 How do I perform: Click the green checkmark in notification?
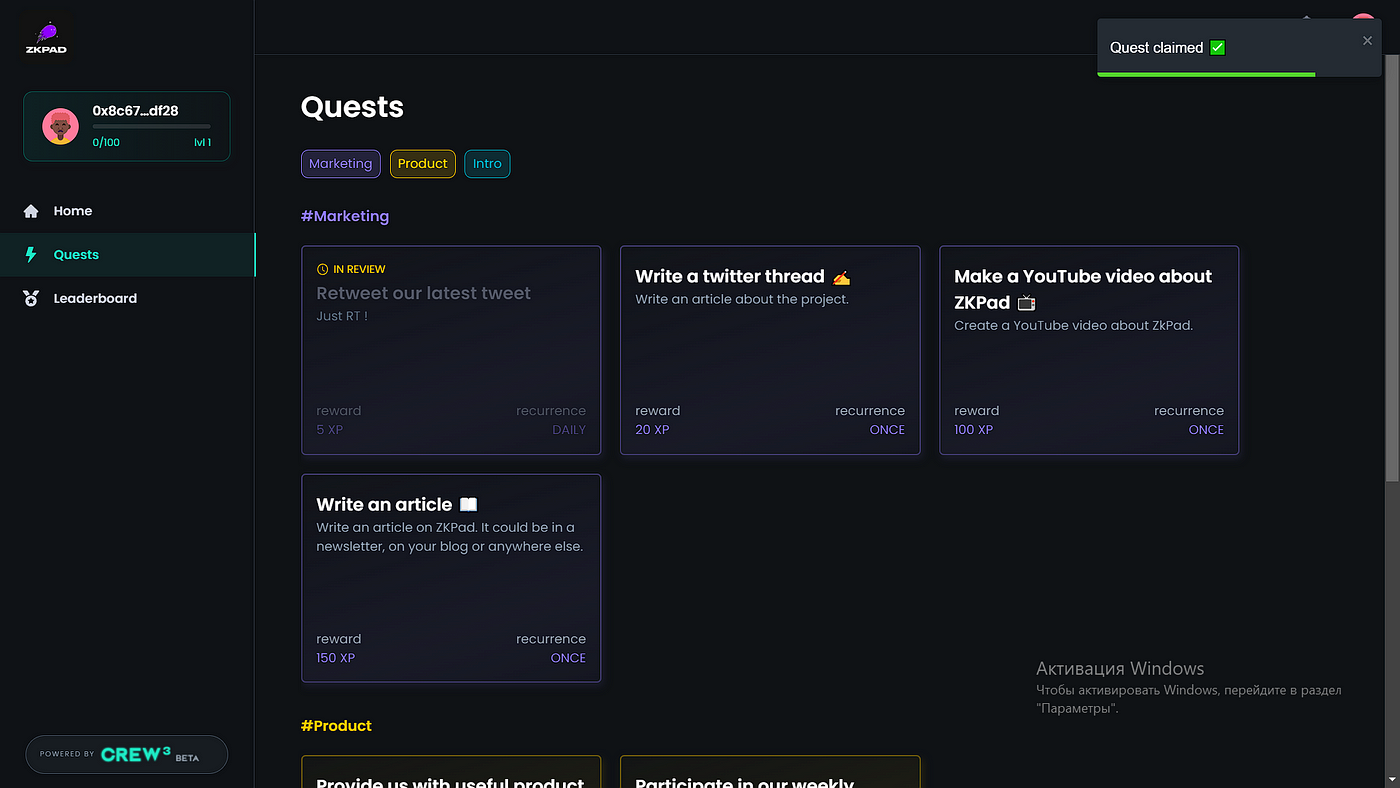[1217, 47]
